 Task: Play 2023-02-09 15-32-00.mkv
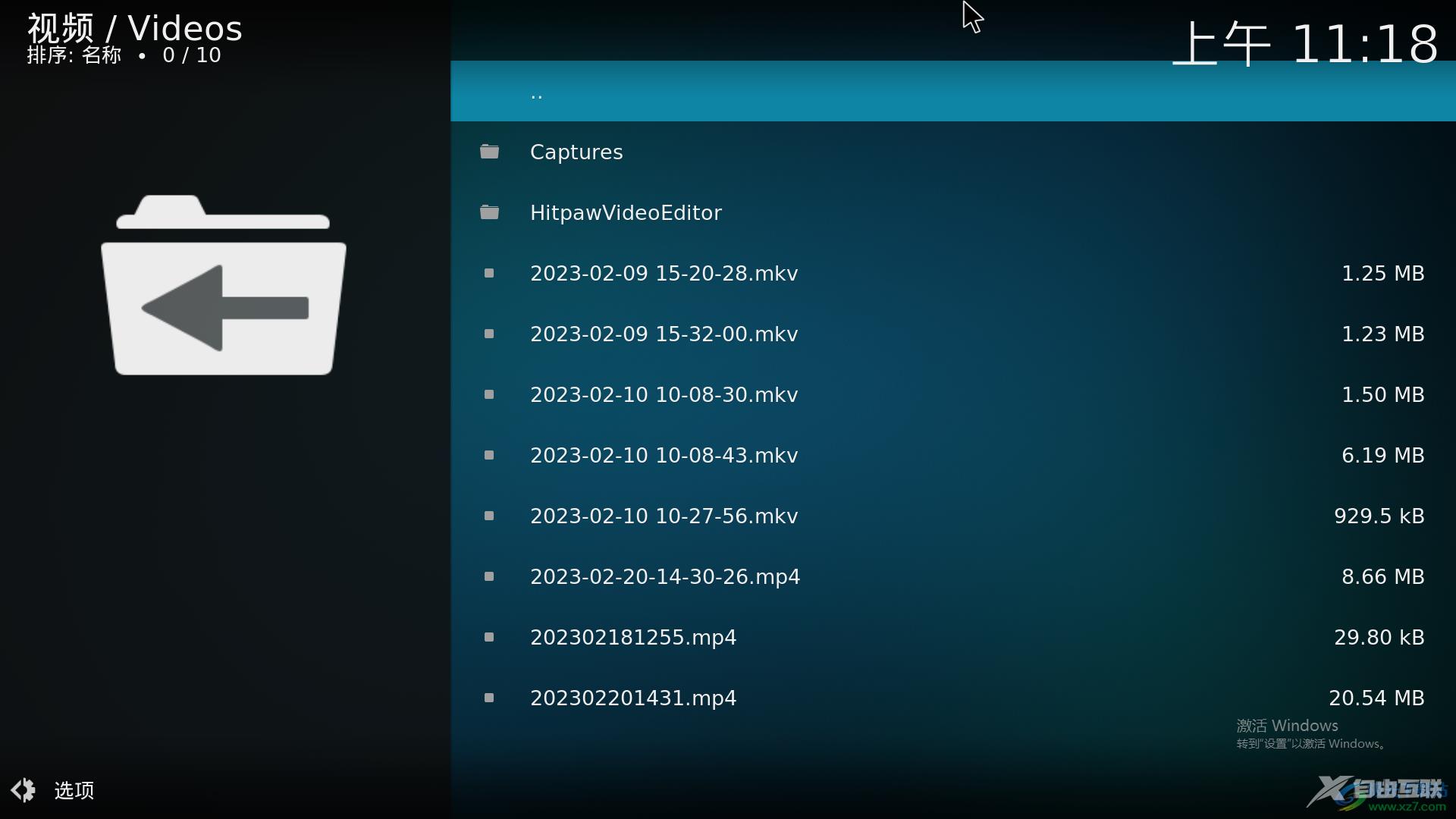pyautogui.click(x=953, y=334)
